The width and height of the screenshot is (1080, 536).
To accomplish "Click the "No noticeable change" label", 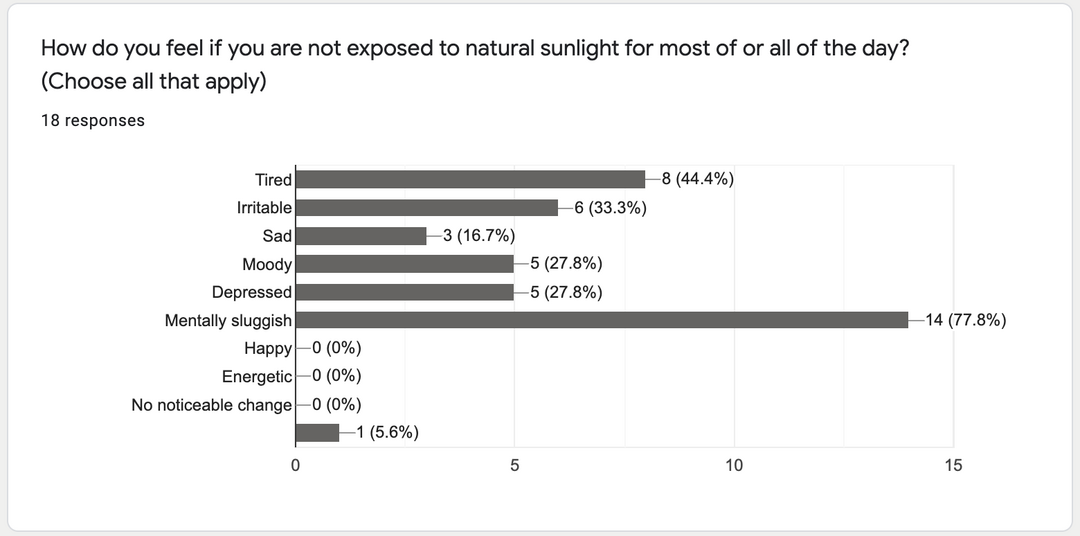I will [x=211, y=405].
